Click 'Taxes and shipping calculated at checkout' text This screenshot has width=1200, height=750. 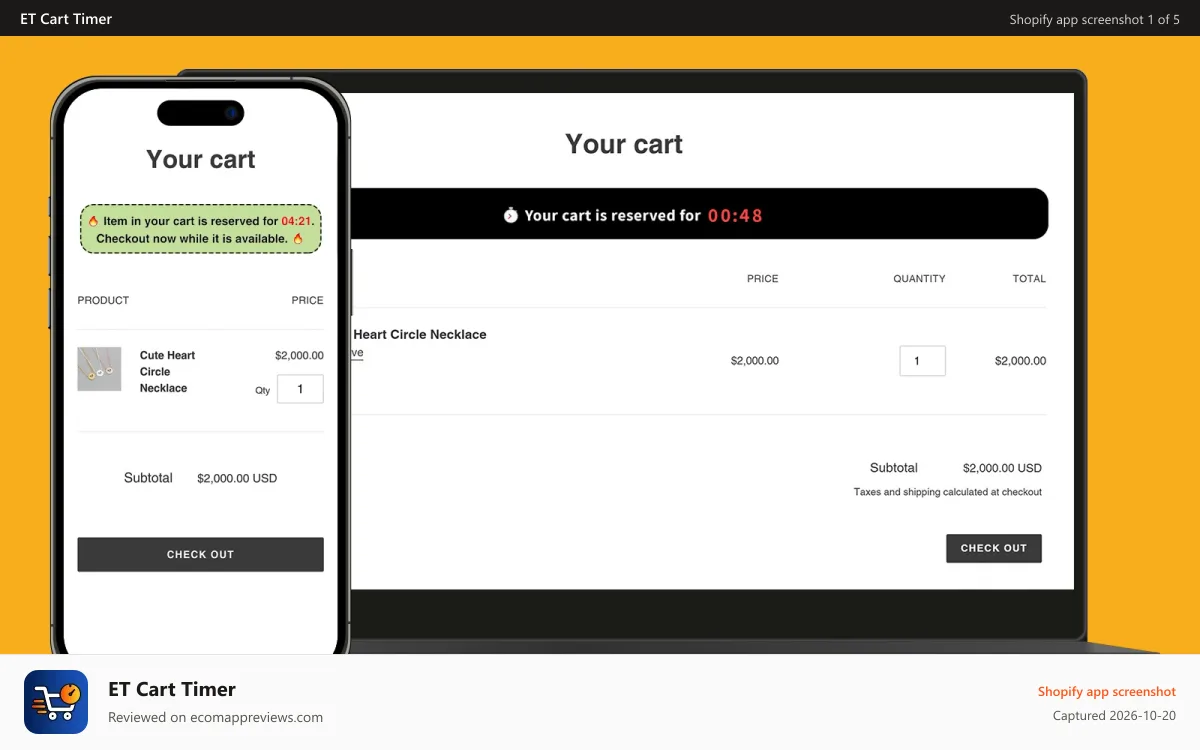point(948,492)
